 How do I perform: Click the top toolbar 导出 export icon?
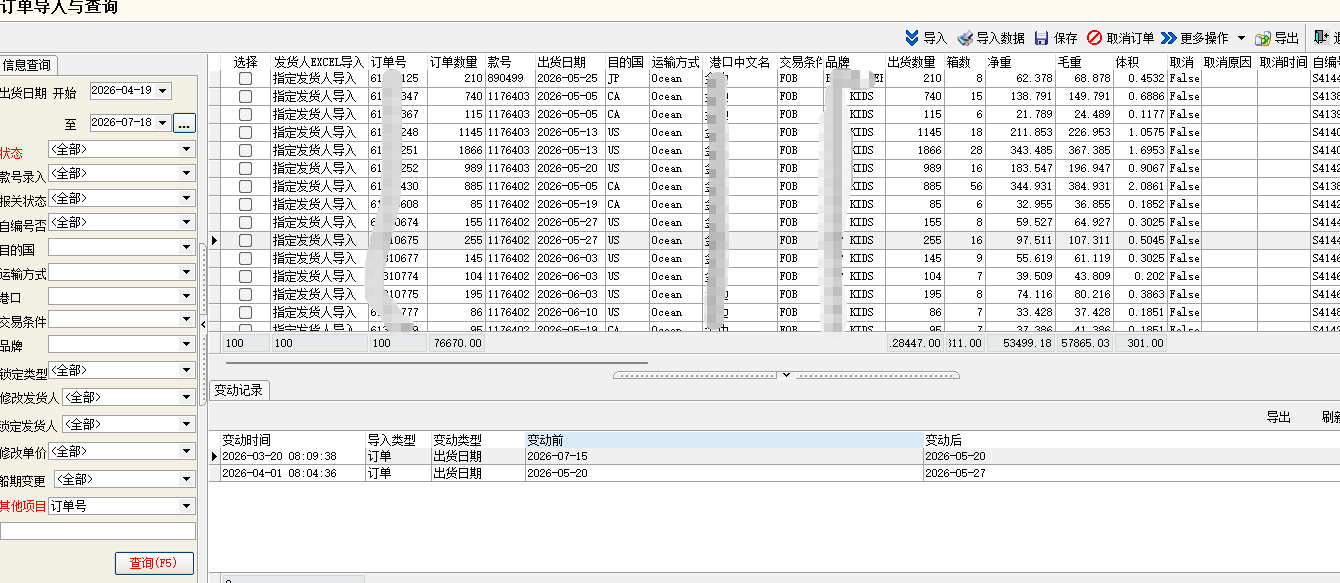1263,38
